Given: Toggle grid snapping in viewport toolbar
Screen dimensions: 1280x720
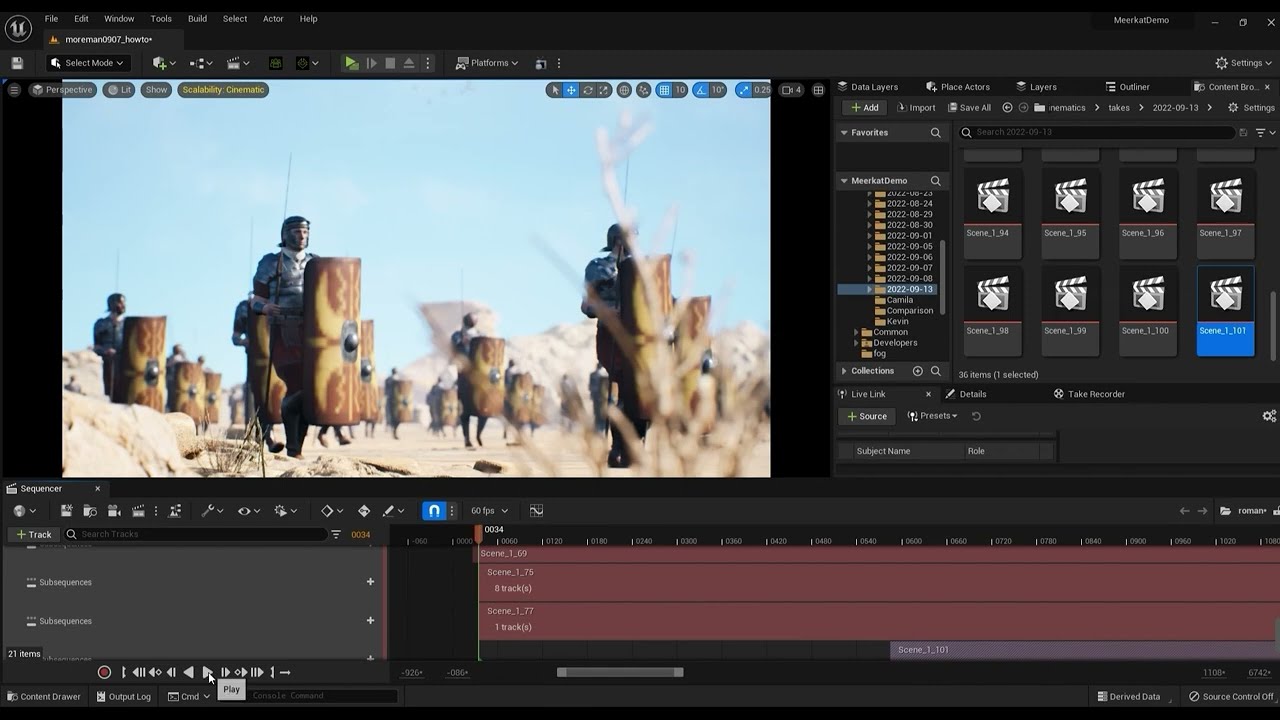Looking at the screenshot, I should [664, 90].
